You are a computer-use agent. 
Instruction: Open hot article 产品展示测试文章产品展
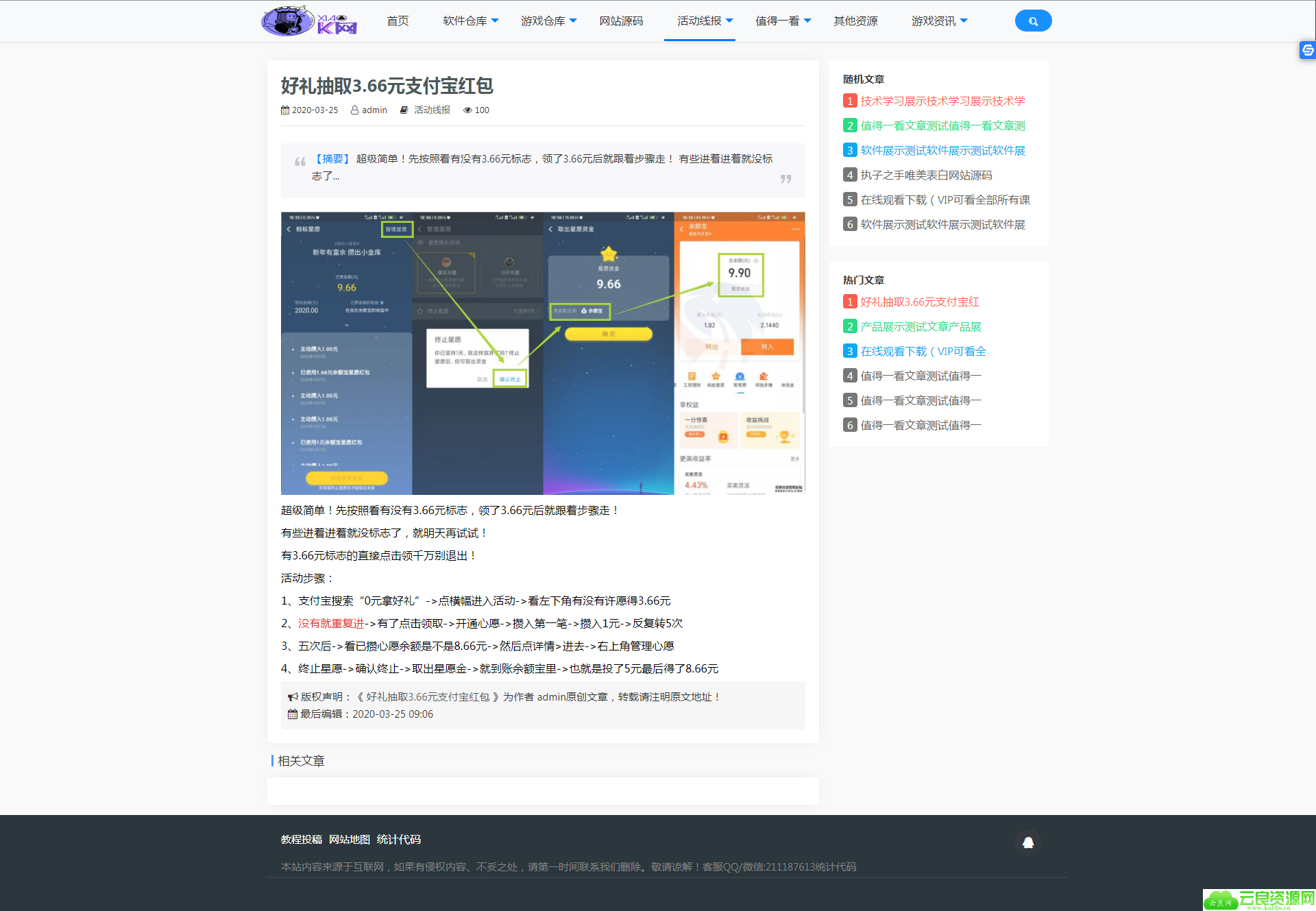pyautogui.click(x=921, y=327)
